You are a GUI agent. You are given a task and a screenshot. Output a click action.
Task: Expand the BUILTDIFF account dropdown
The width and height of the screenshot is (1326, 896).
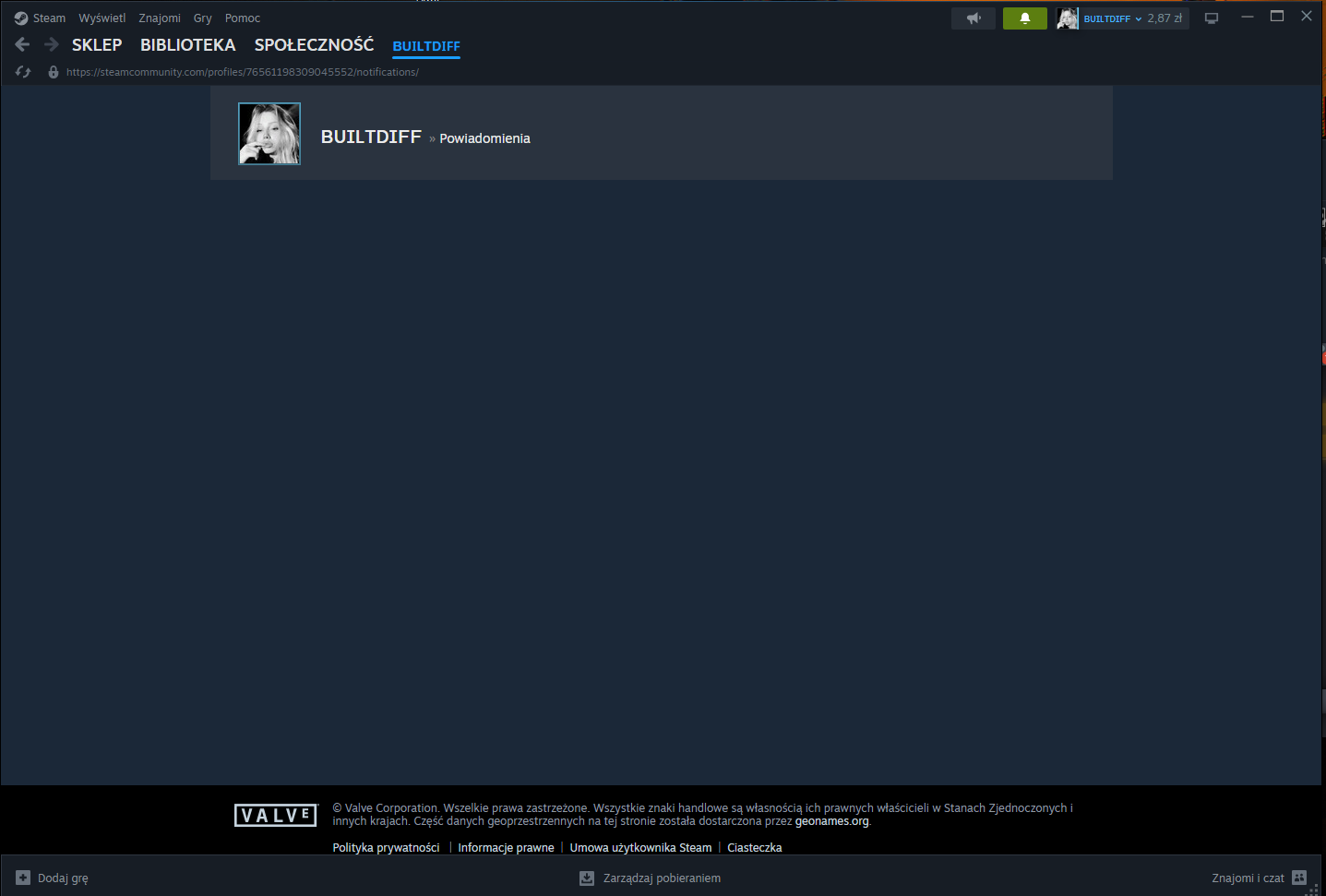(x=1113, y=18)
